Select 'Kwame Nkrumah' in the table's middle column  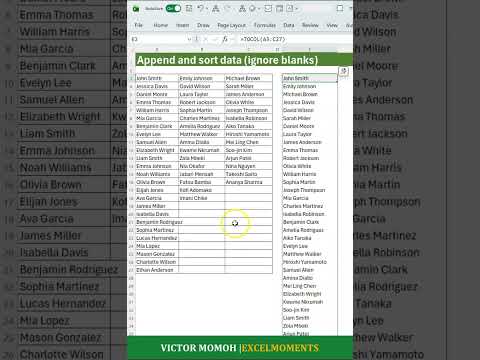(x=201, y=150)
